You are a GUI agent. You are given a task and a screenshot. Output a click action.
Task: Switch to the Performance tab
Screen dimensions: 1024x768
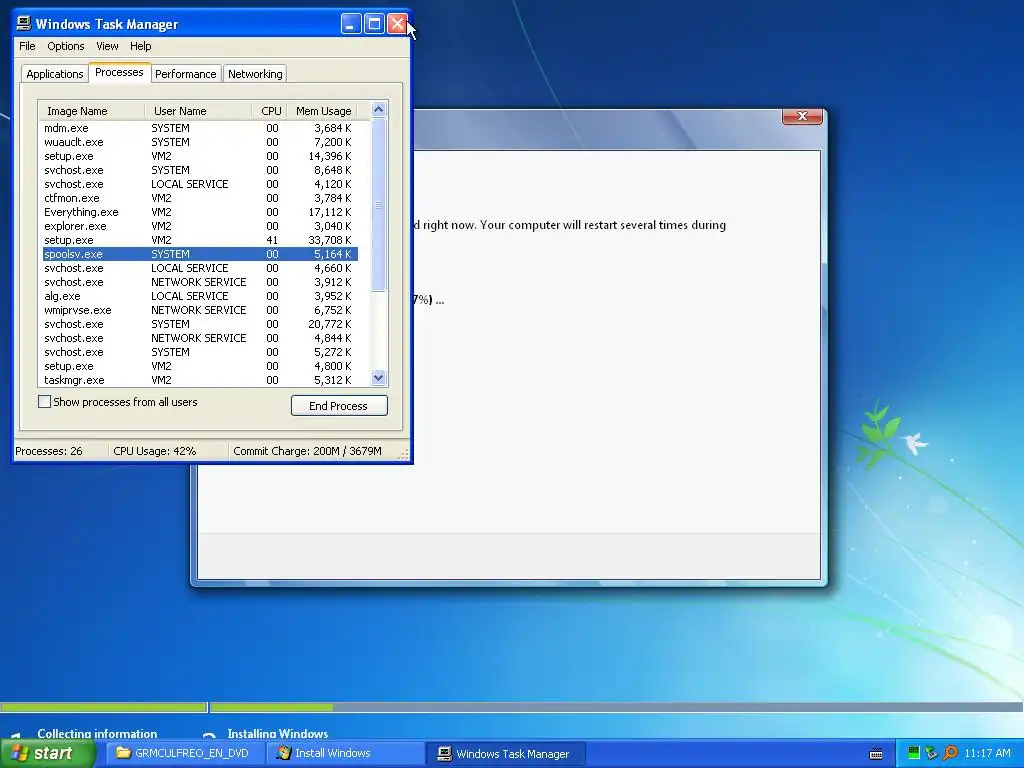(x=185, y=74)
